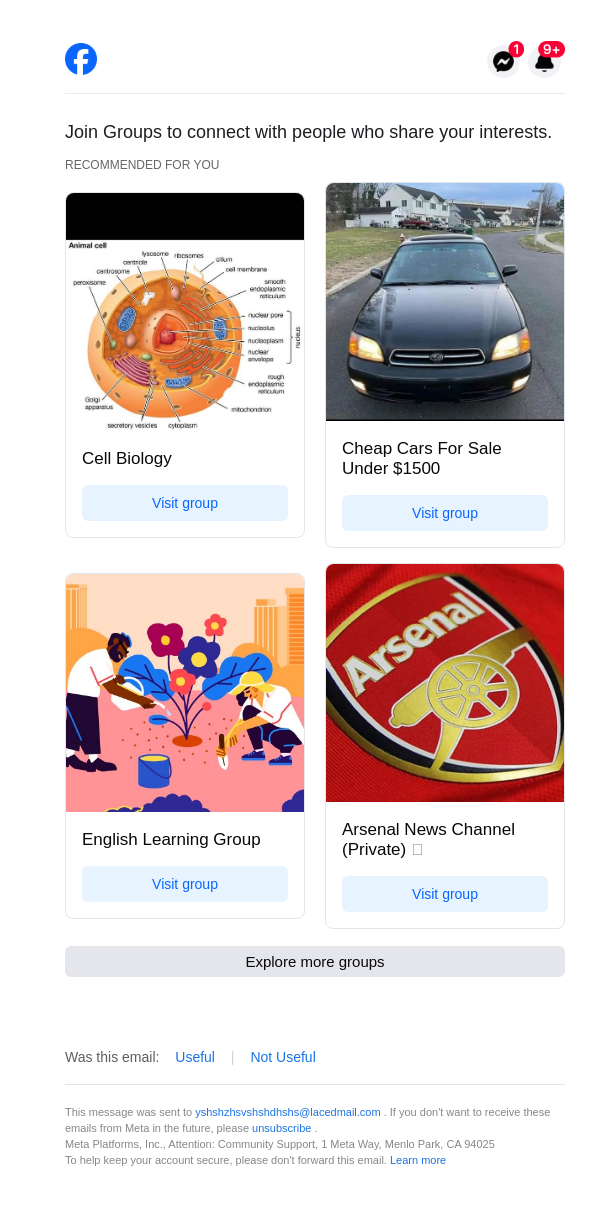The height and width of the screenshot is (1206, 600).
Task: Click the lacedmail.com email address link
Action: click(288, 1112)
